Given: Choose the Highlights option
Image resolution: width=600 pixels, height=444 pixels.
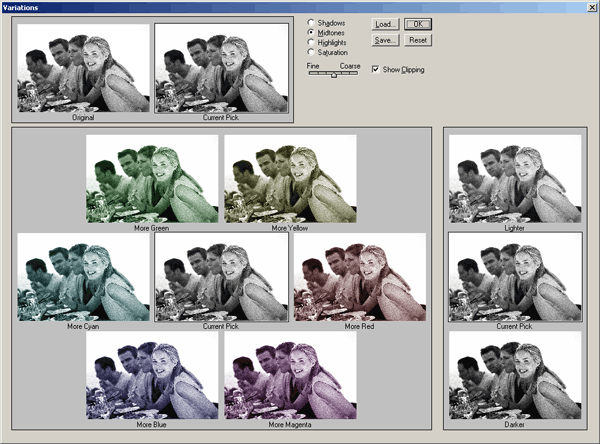Looking at the screenshot, I should point(311,42).
